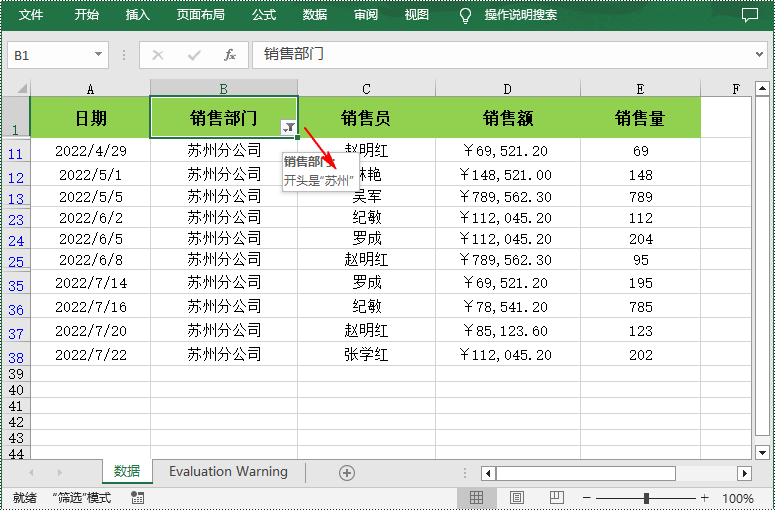Open the 页面布局 ribbon tab
The image size is (775, 510).
[x=201, y=15]
